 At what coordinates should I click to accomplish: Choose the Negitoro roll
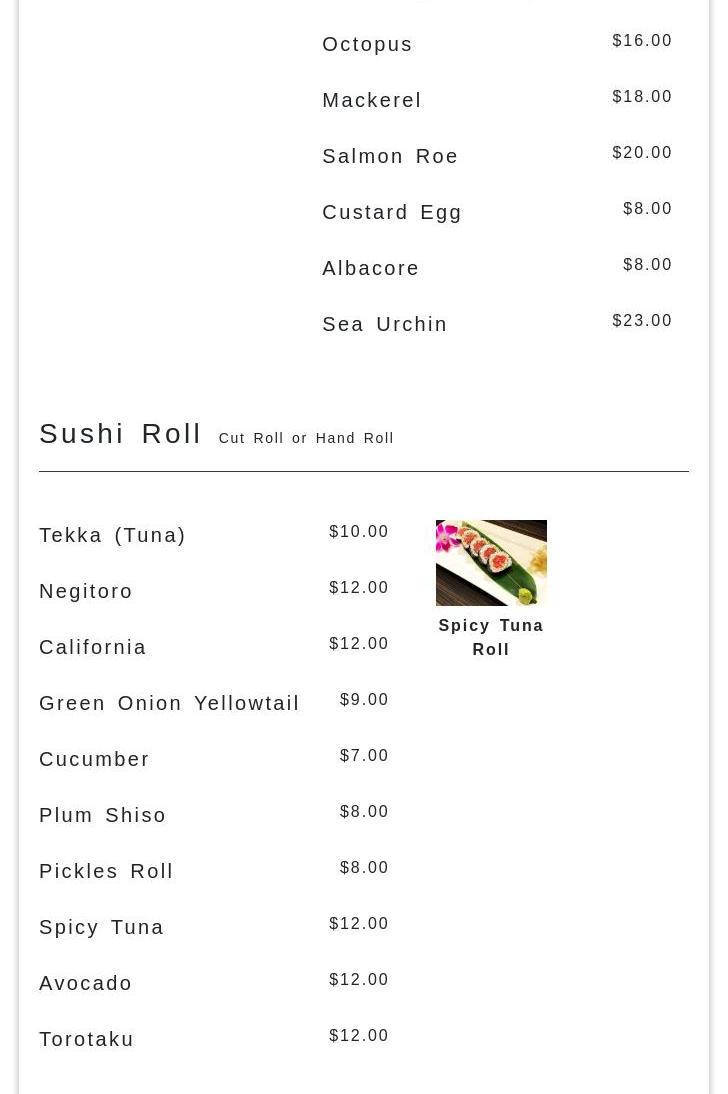pyautogui.click(x=86, y=591)
